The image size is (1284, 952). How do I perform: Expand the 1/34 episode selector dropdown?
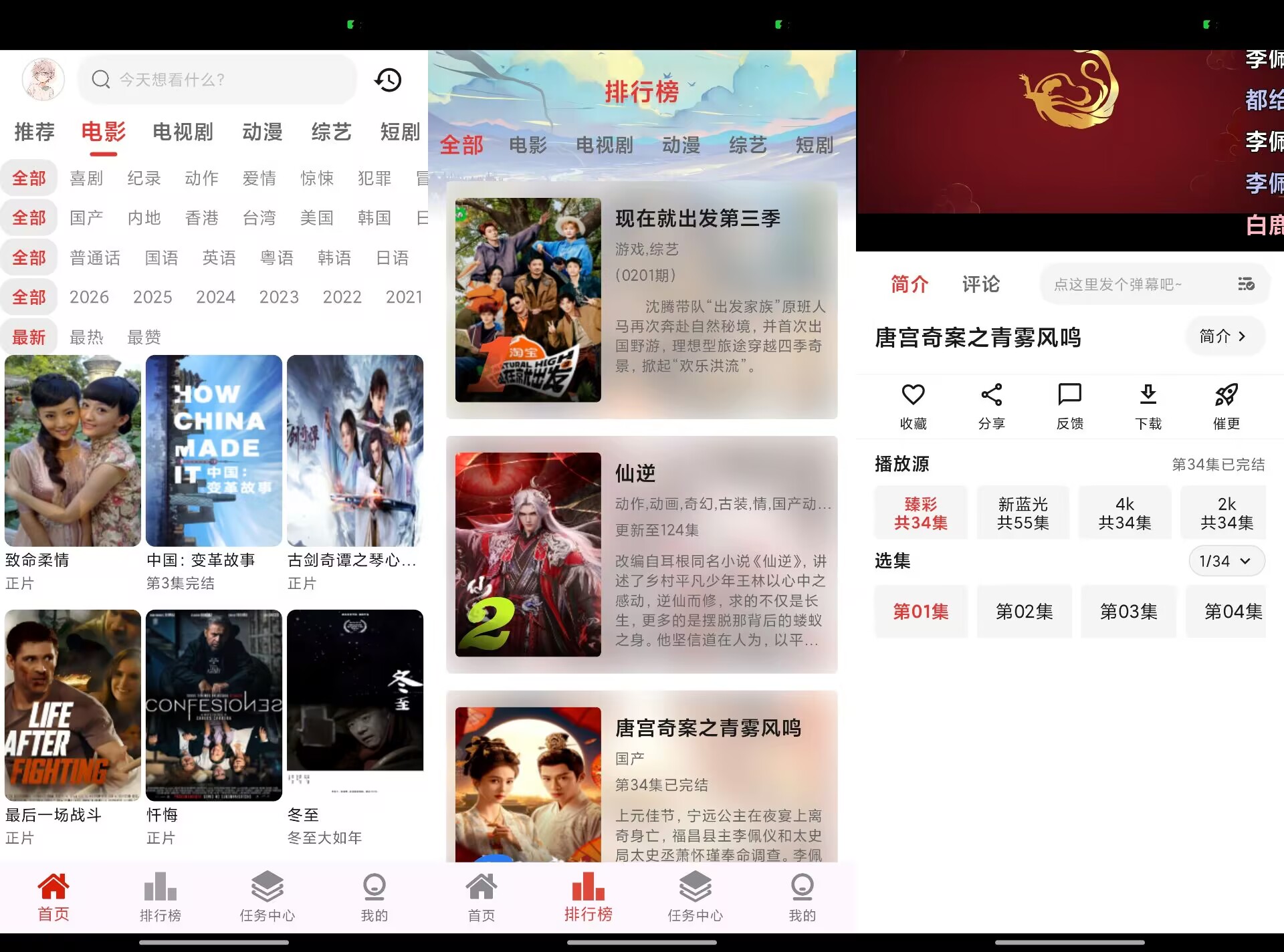coord(1226,561)
